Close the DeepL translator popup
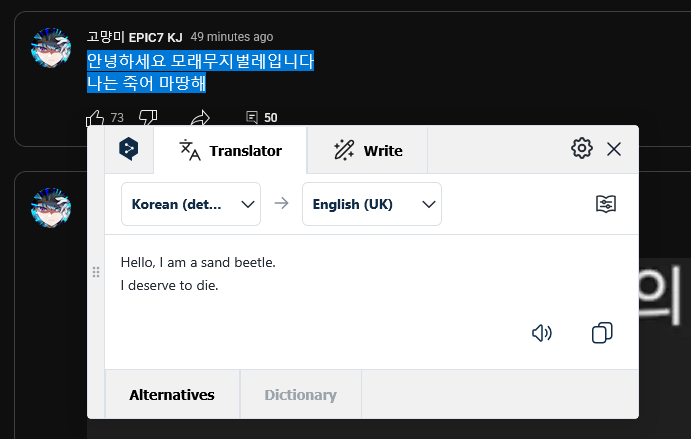 [x=614, y=149]
